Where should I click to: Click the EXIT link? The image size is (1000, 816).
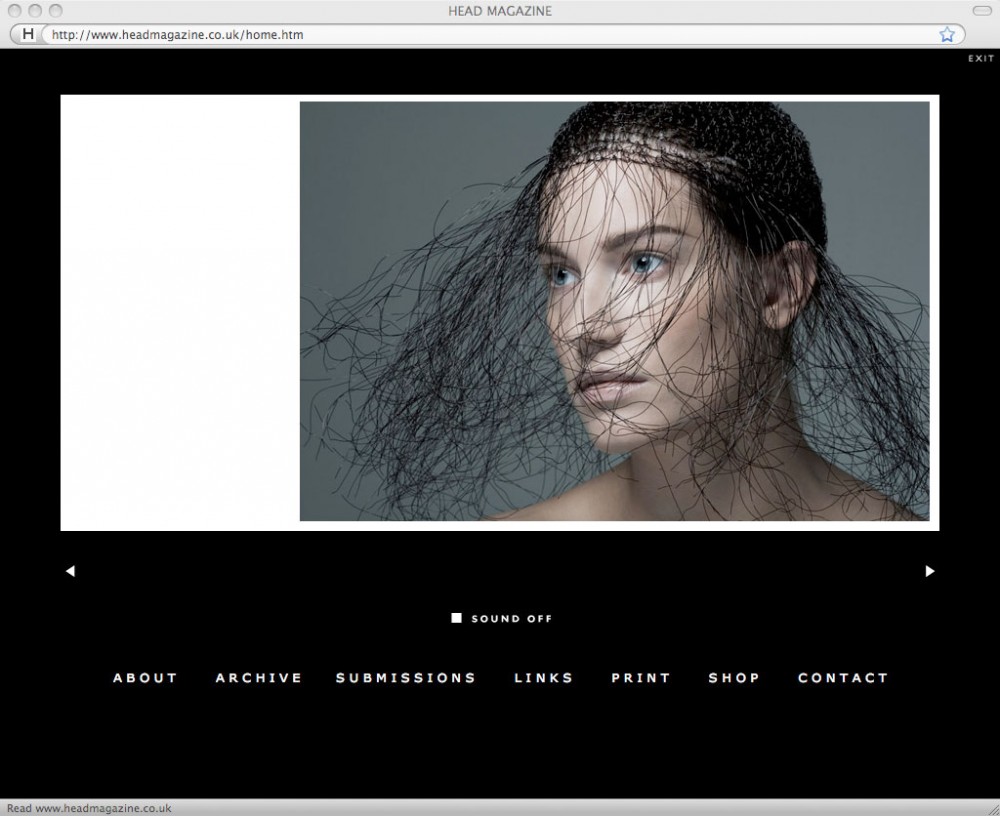tap(981, 59)
